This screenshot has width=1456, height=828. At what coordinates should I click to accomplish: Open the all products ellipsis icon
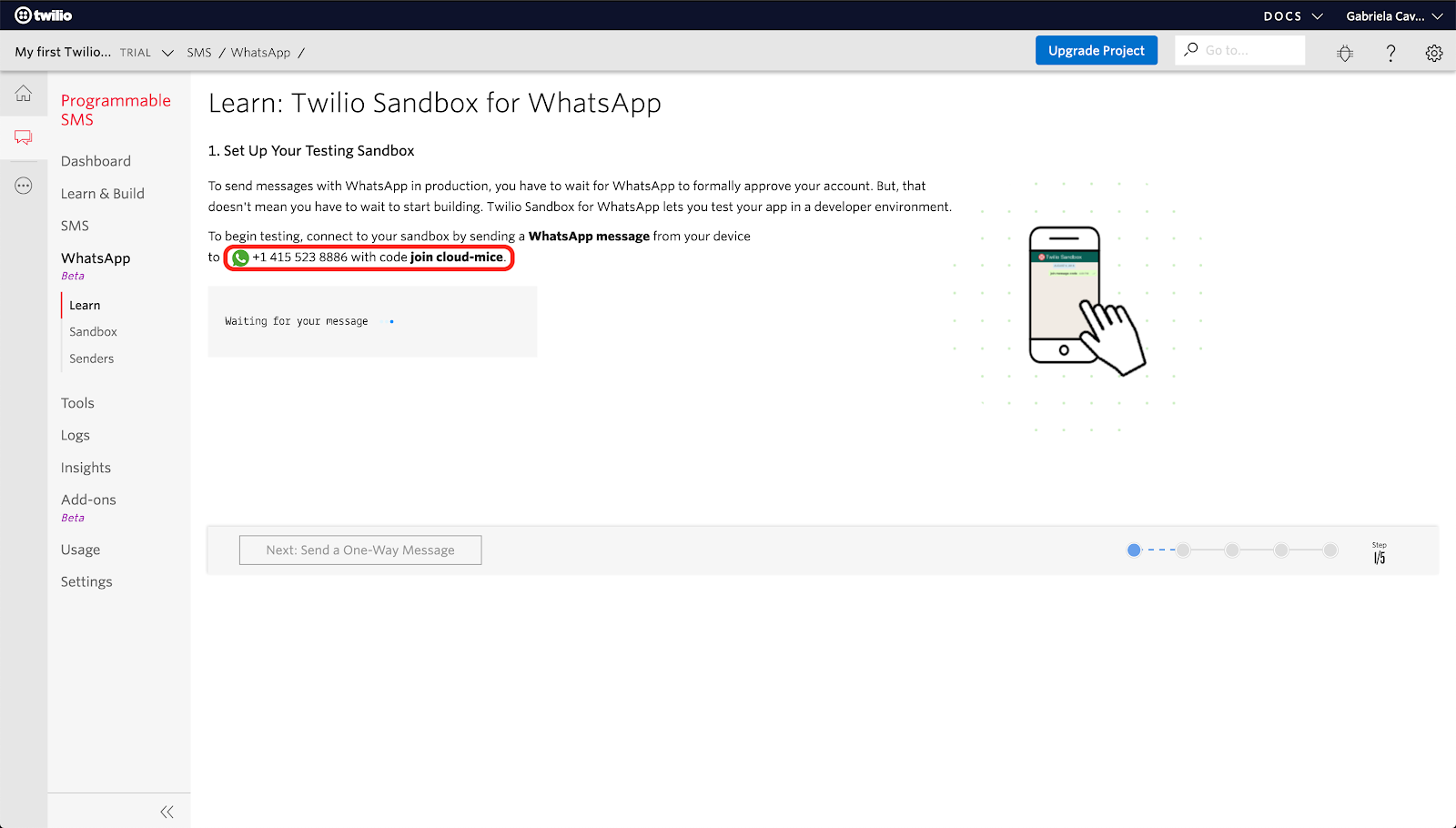[24, 186]
